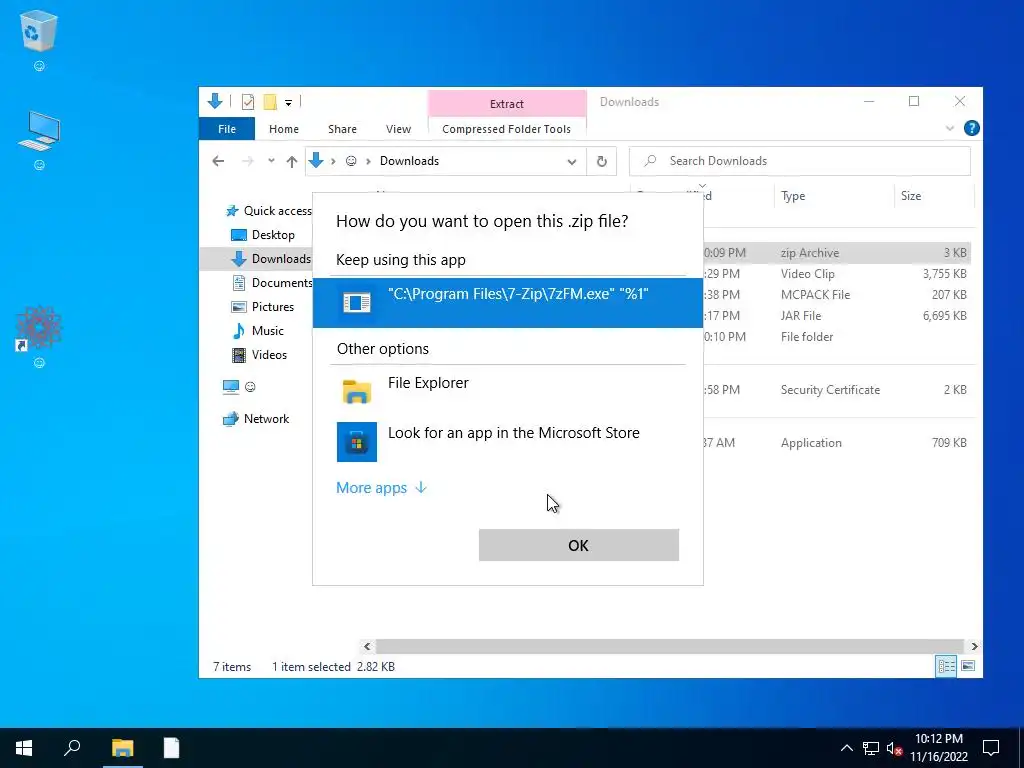Expand the More apps link
1024x768 pixels.
click(381, 488)
